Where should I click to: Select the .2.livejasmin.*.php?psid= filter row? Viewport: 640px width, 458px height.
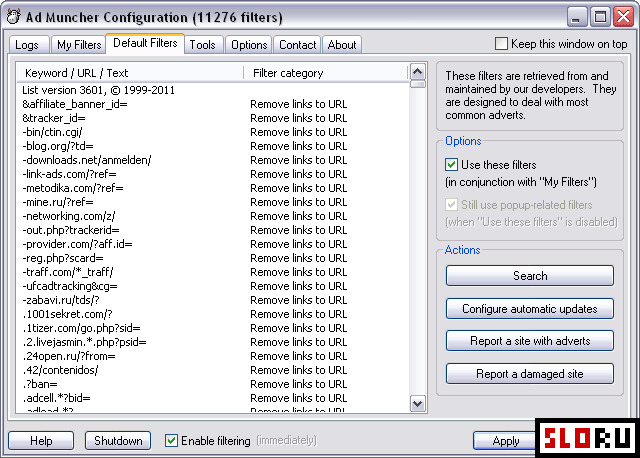click(x=212, y=342)
